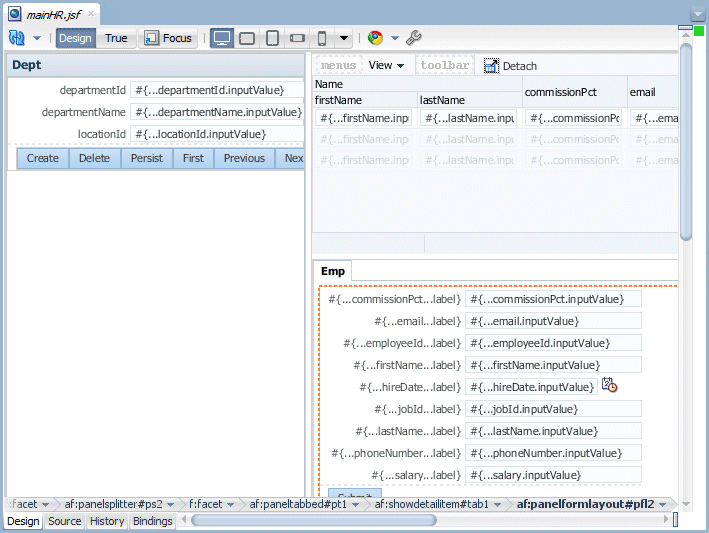Choose the landscape tablet preview icon
This screenshot has width=709, height=533.
pyautogui.click(x=247, y=38)
